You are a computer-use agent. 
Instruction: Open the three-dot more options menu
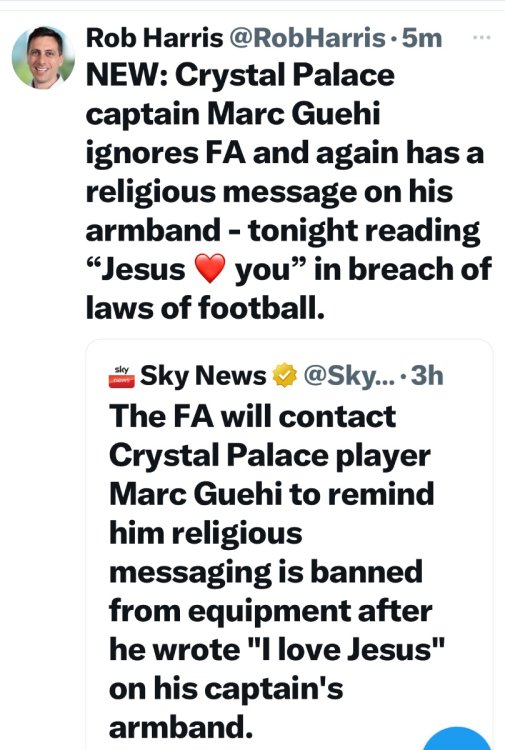[482, 37]
